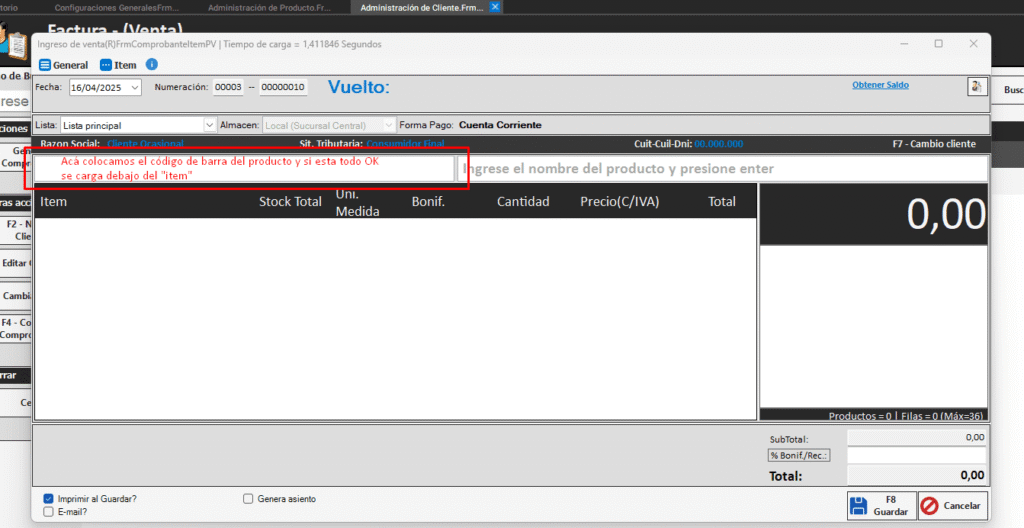
Task: Enable the E-mail checkbox
Action: click(x=49, y=511)
